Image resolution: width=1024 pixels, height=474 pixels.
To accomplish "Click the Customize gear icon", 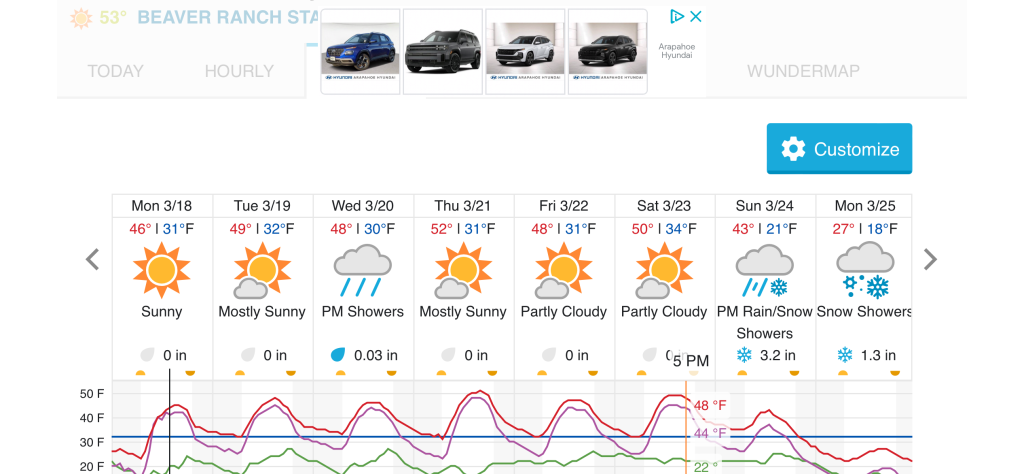I will [793, 149].
